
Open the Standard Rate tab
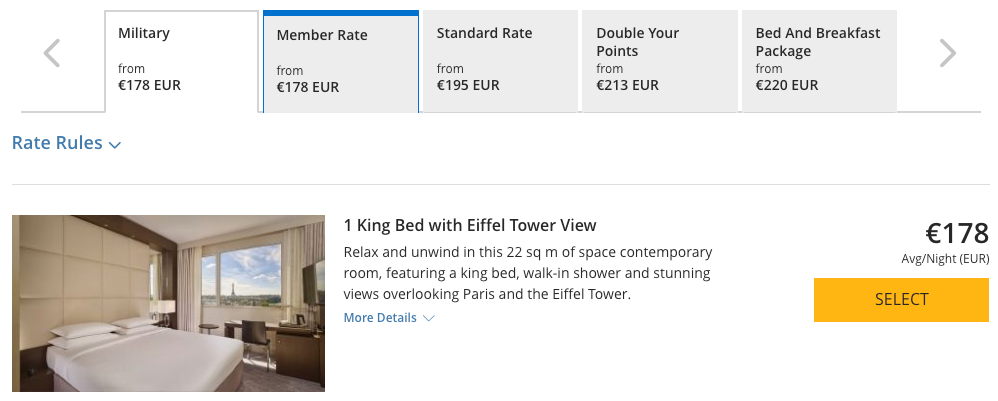pos(500,61)
